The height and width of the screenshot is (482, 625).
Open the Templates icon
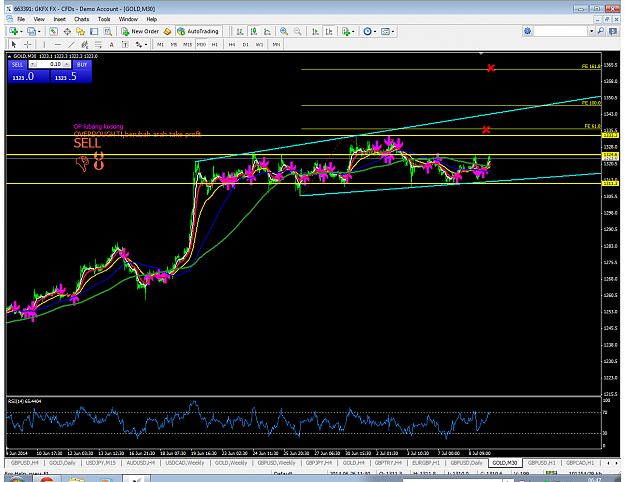[x=385, y=31]
